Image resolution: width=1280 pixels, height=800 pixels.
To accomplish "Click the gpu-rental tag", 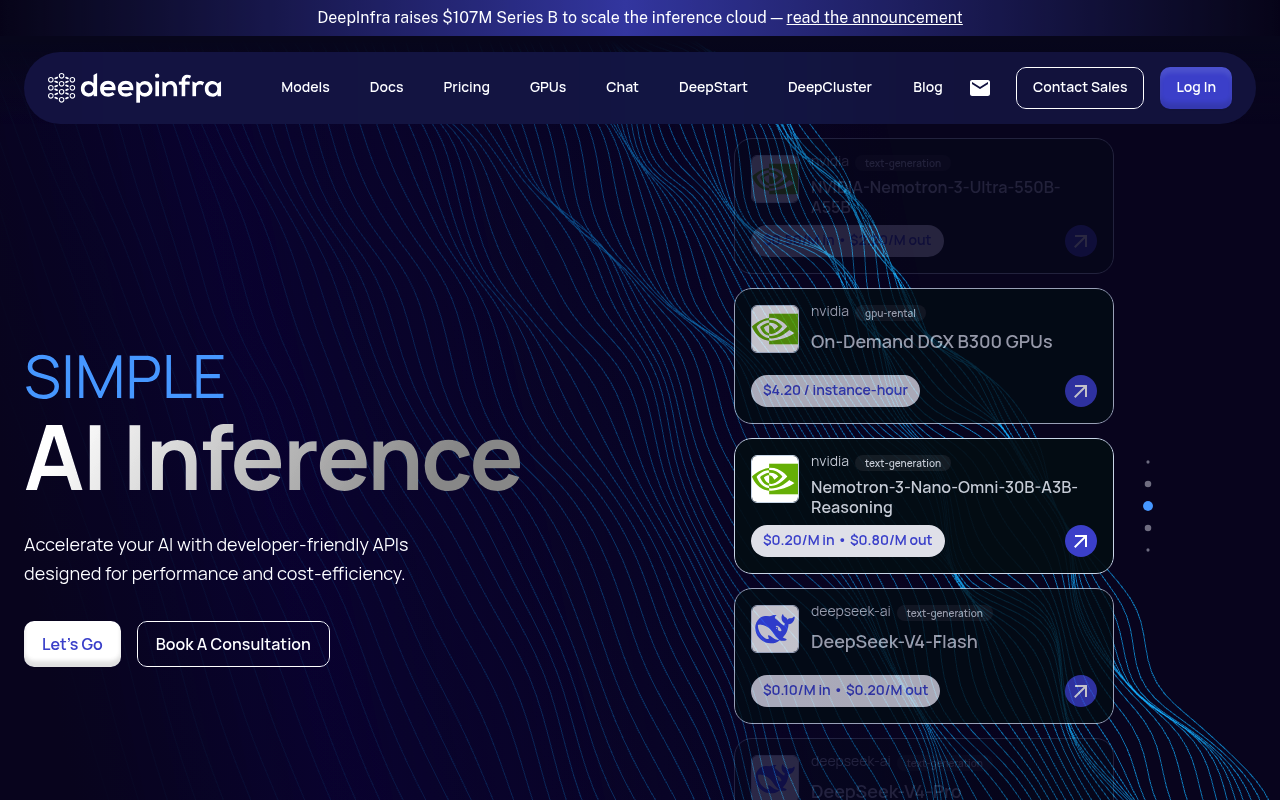I will [x=890, y=313].
